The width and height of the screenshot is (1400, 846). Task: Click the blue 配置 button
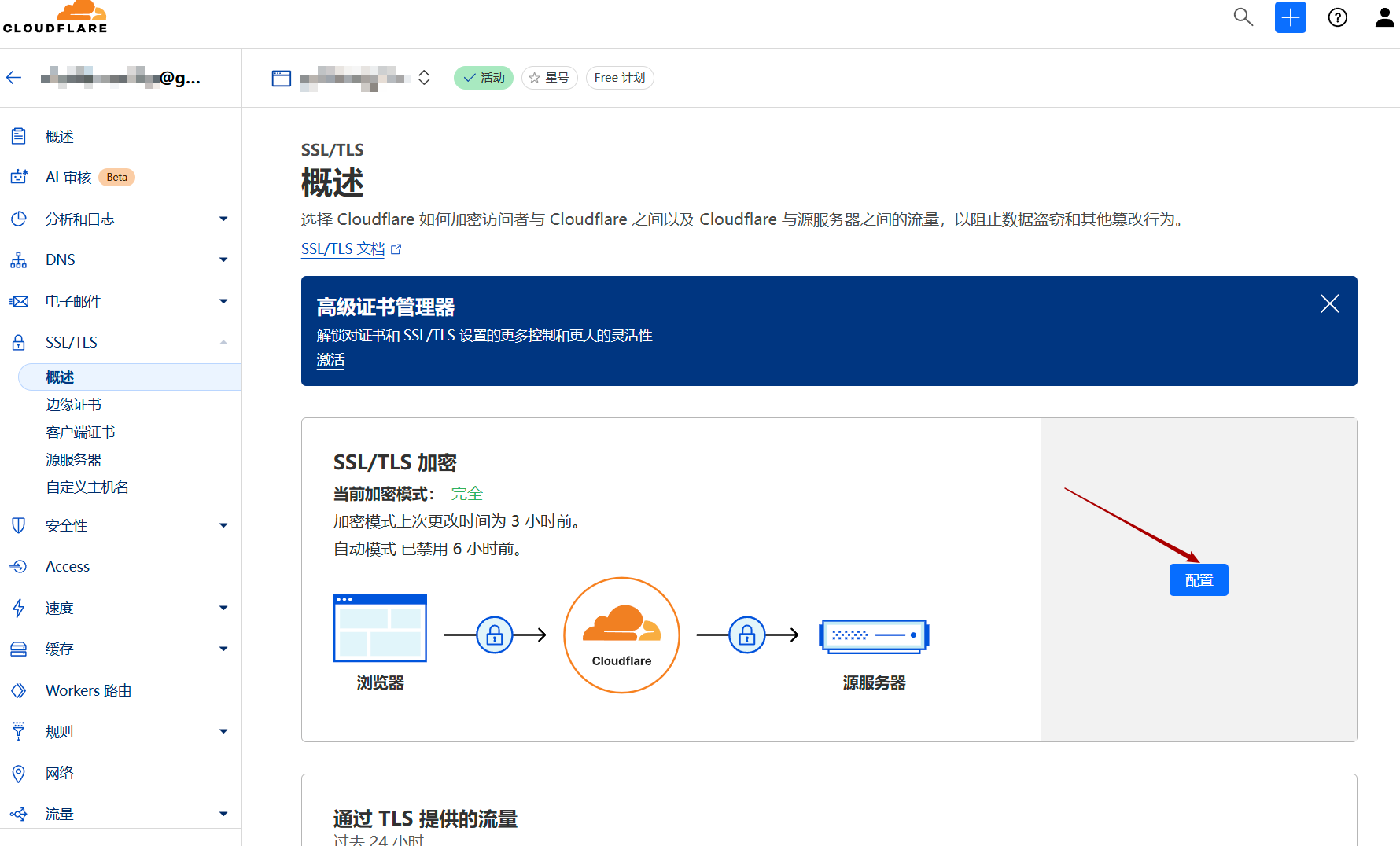[1198, 580]
